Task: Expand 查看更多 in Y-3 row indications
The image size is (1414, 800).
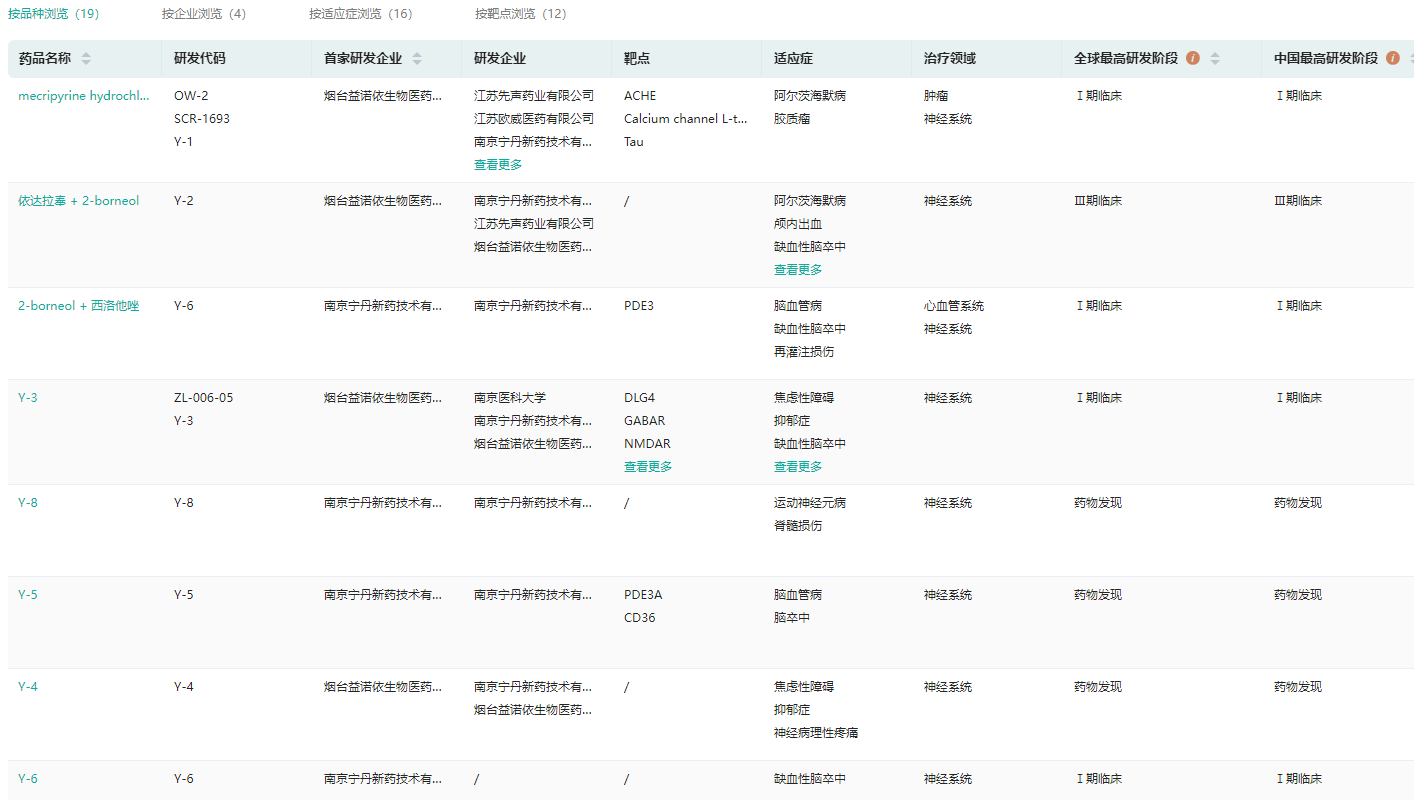Action: [798, 467]
